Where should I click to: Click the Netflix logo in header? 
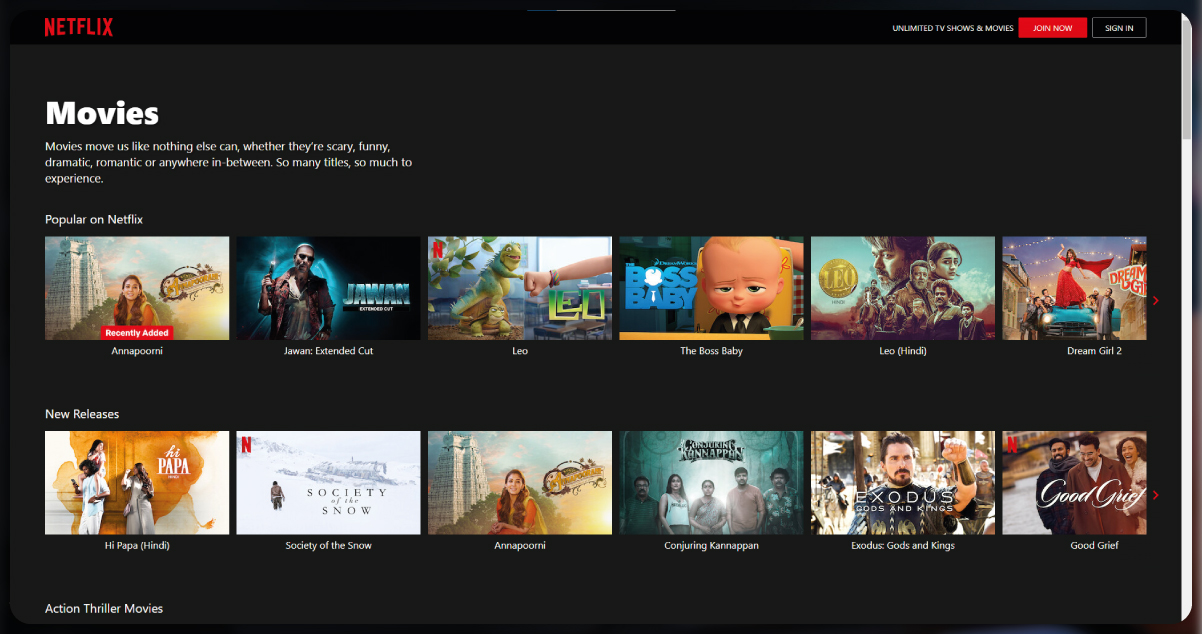tap(78, 27)
